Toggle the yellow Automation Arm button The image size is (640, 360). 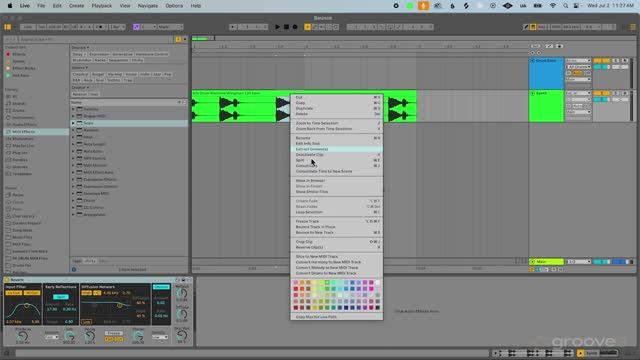(x=307, y=27)
